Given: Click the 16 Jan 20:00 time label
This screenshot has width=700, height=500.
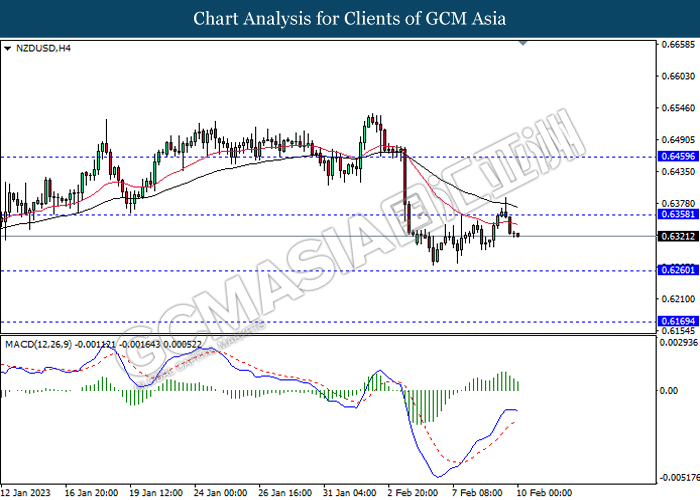Looking at the screenshot, I should point(91,493).
